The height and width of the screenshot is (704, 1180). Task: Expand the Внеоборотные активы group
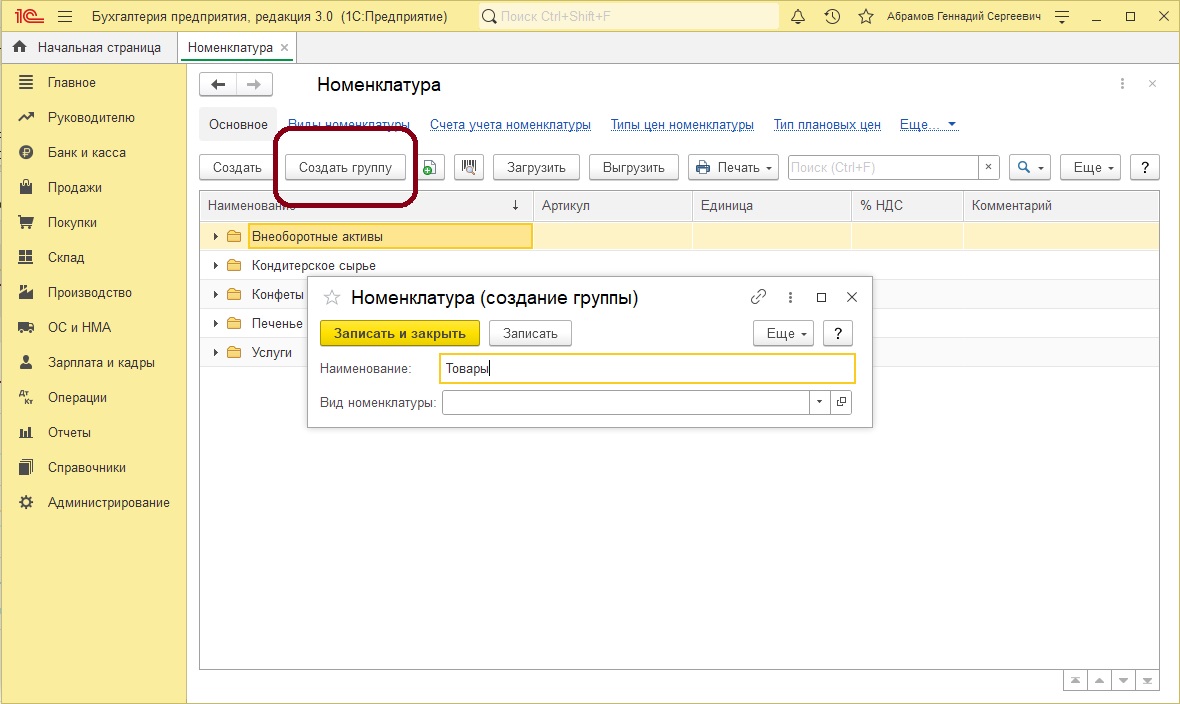tap(215, 237)
